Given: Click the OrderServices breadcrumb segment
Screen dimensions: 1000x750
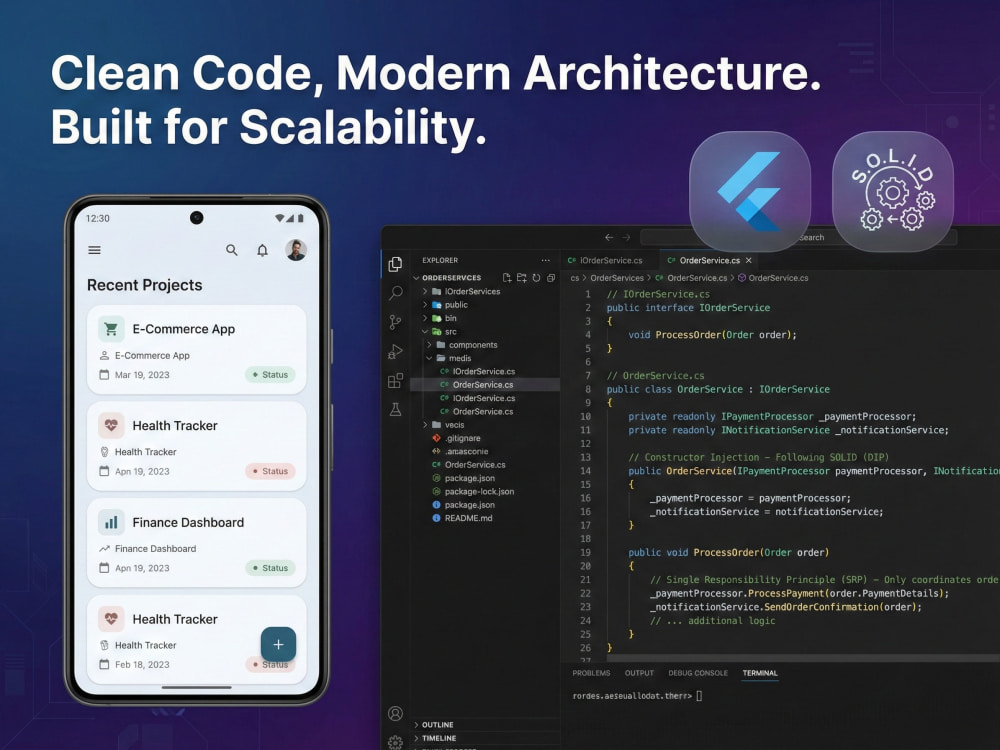Looking at the screenshot, I should coord(617,278).
